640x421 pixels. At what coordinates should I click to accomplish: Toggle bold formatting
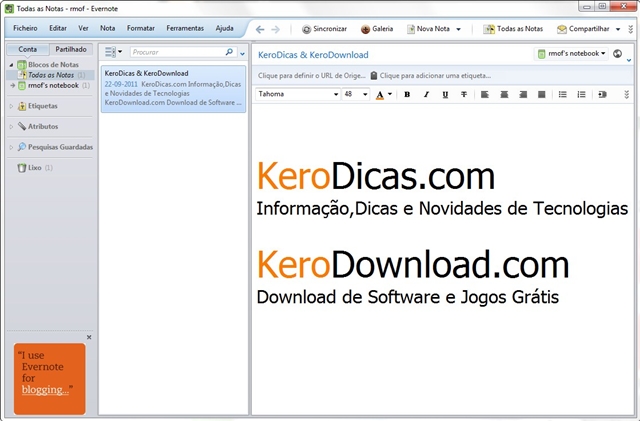[x=407, y=94]
